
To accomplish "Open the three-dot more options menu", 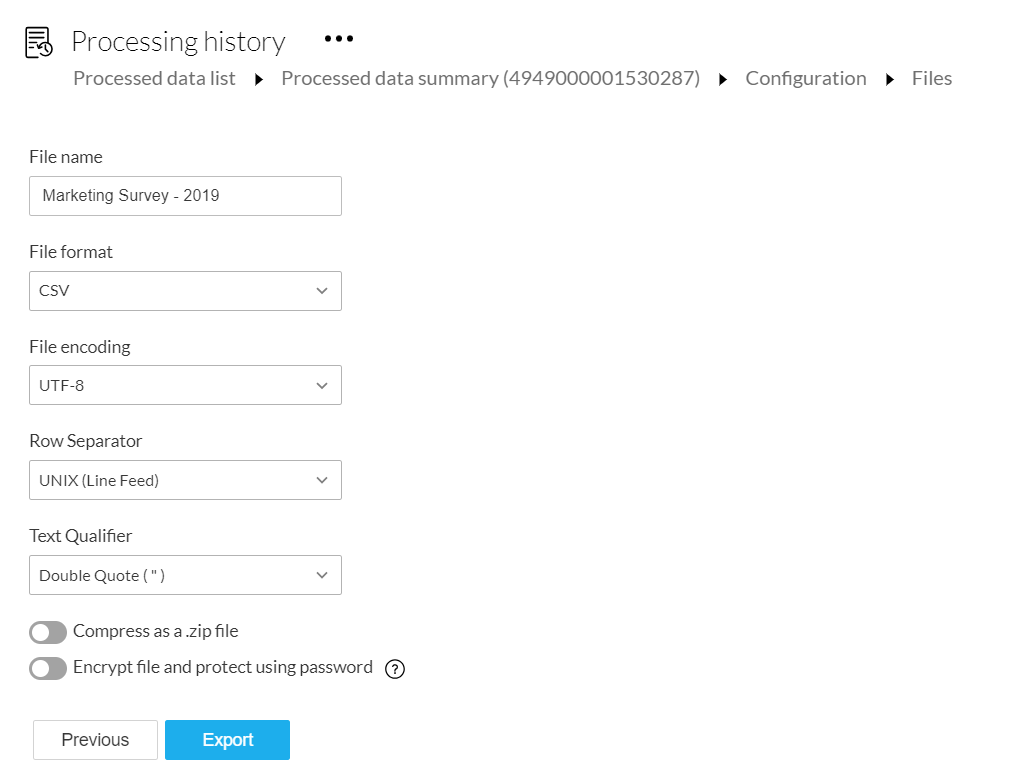I will [x=339, y=40].
